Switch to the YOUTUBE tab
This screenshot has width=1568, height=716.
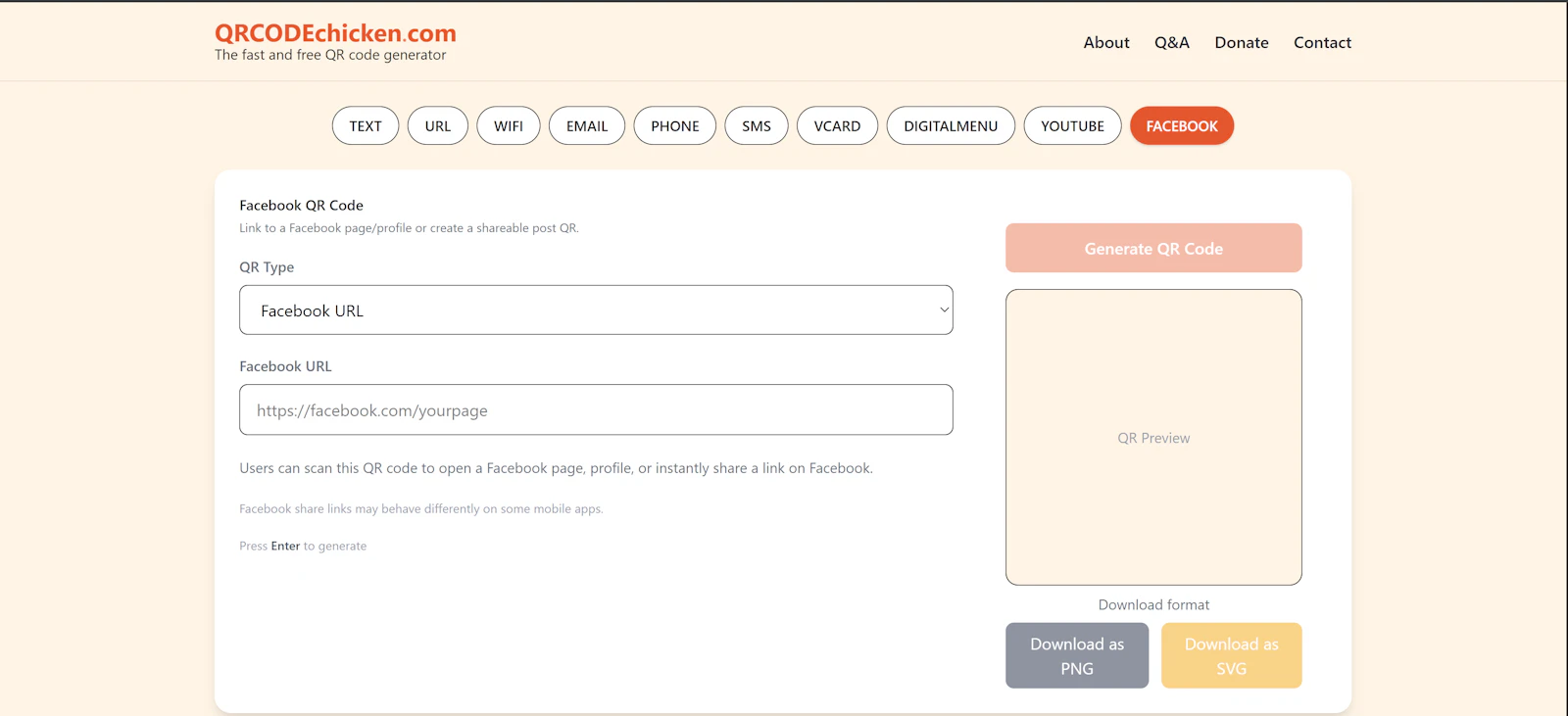point(1072,125)
